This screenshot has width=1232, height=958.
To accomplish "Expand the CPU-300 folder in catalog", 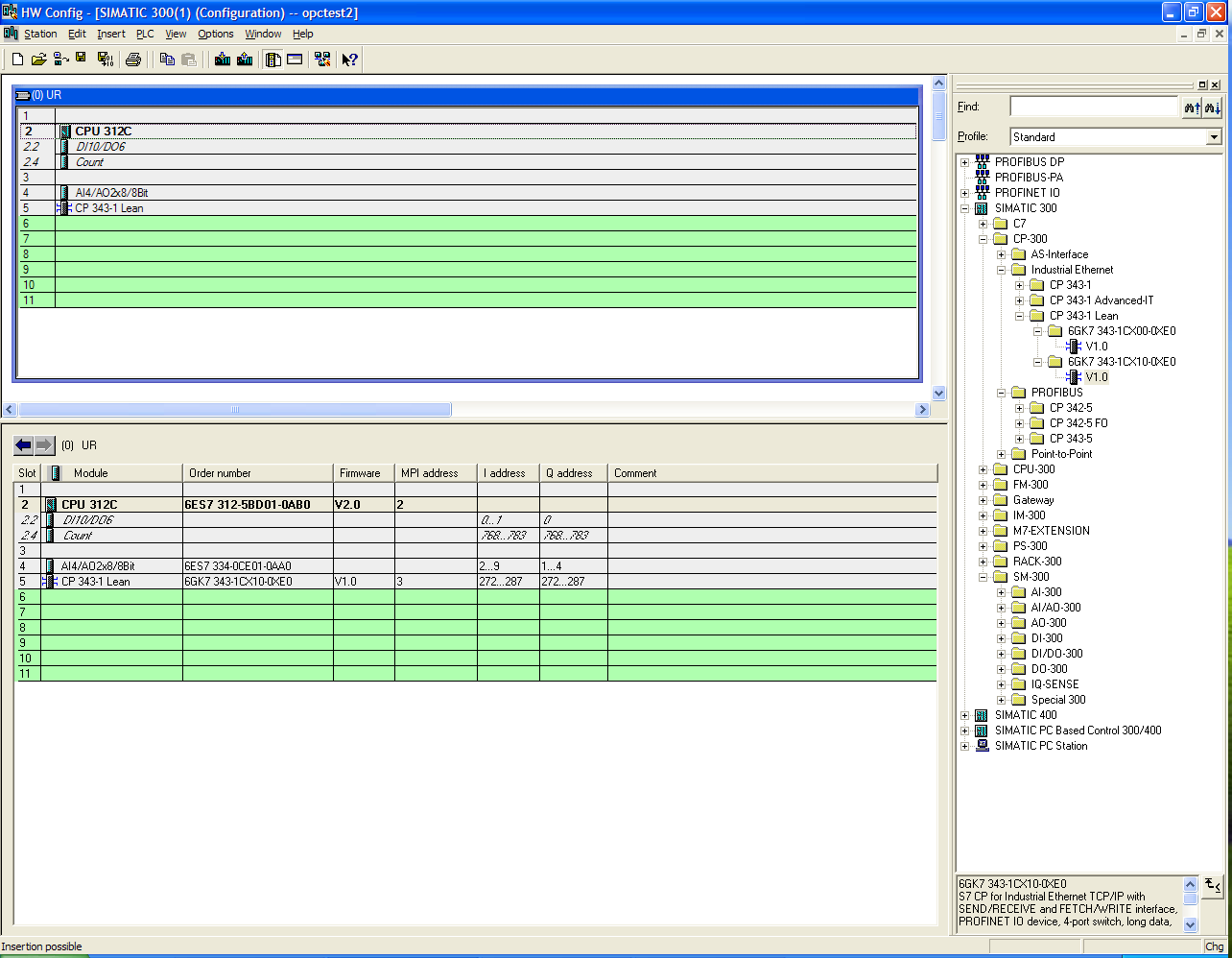I will point(983,469).
